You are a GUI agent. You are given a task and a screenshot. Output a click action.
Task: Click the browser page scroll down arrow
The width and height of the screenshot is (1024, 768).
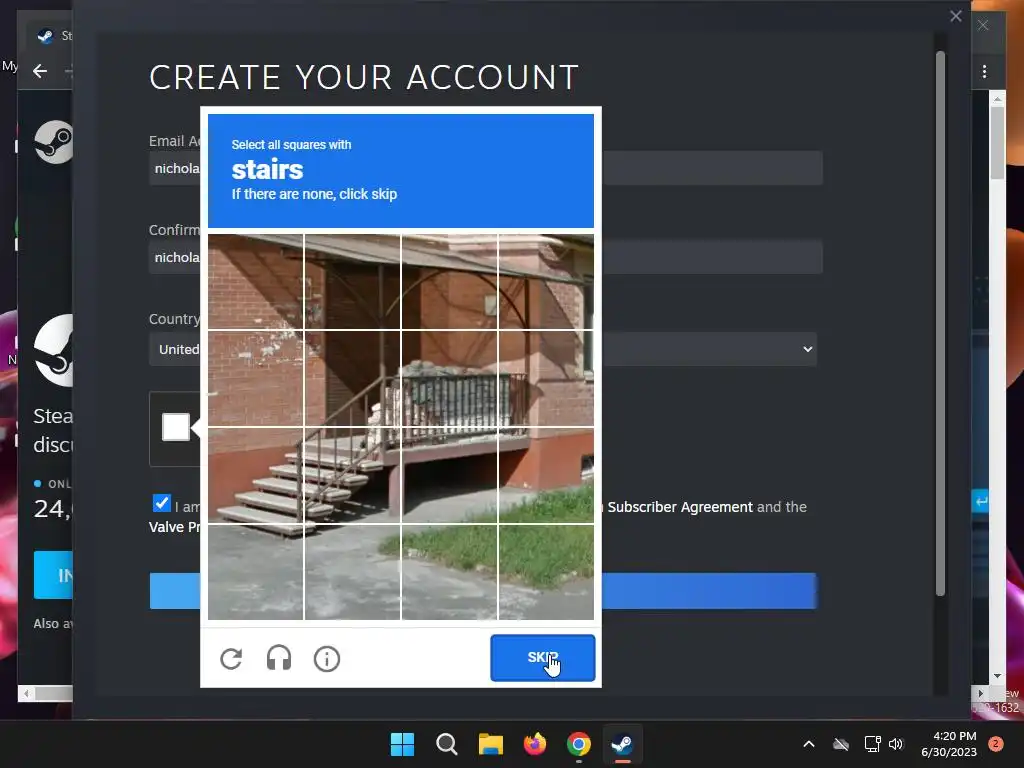pos(997,676)
